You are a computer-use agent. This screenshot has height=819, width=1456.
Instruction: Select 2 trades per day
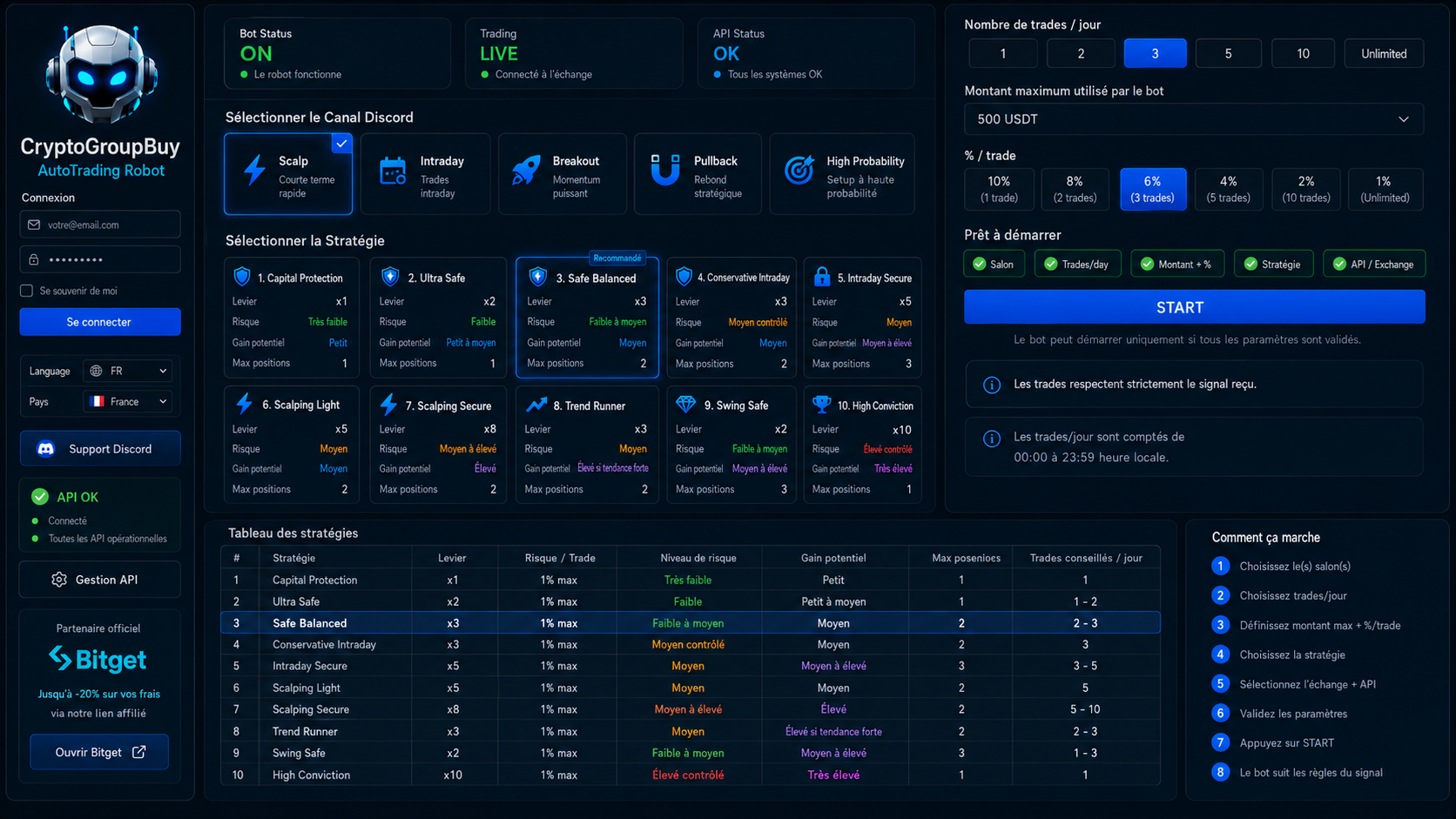(1081, 53)
